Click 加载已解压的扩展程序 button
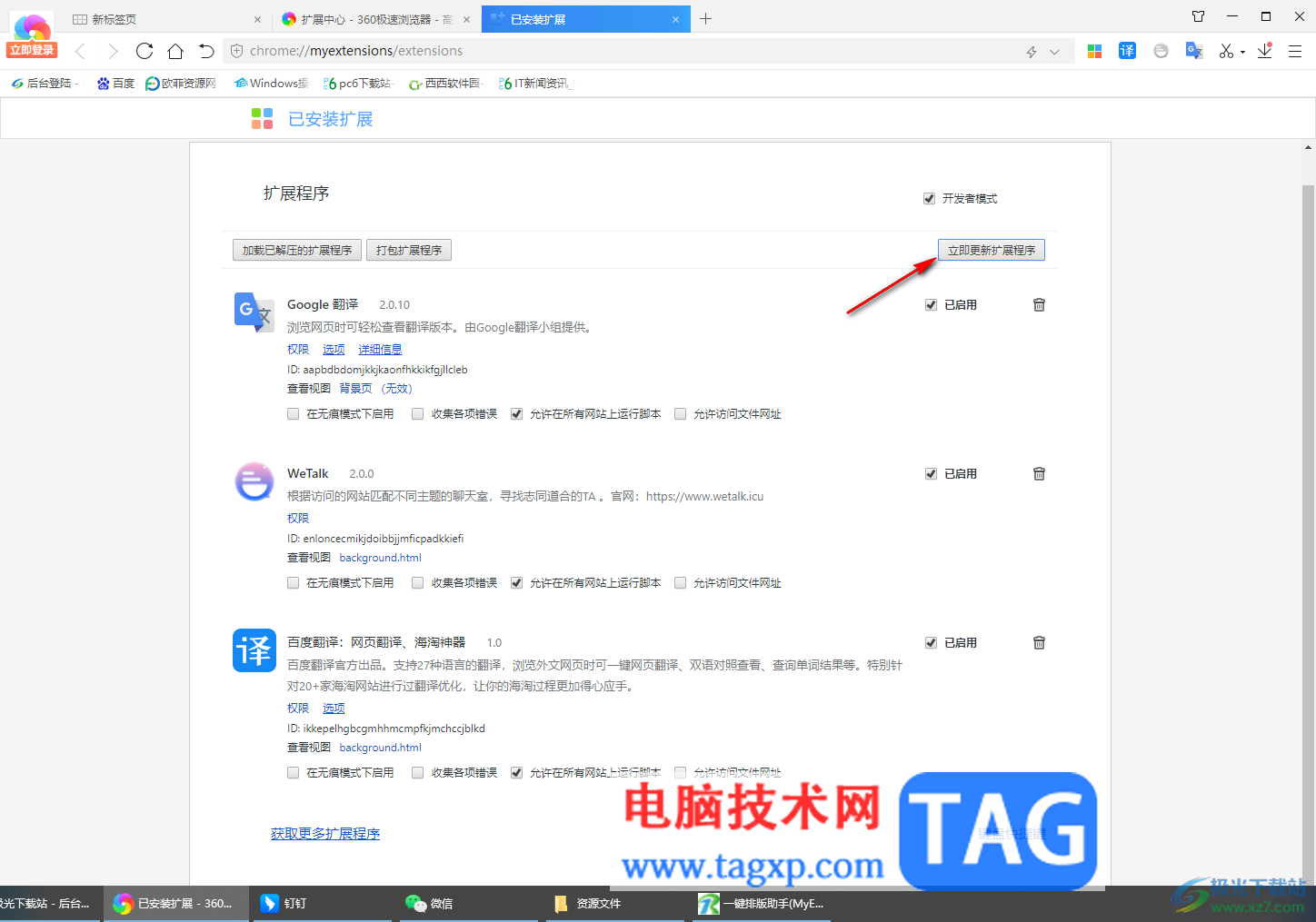 [x=297, y=251]
